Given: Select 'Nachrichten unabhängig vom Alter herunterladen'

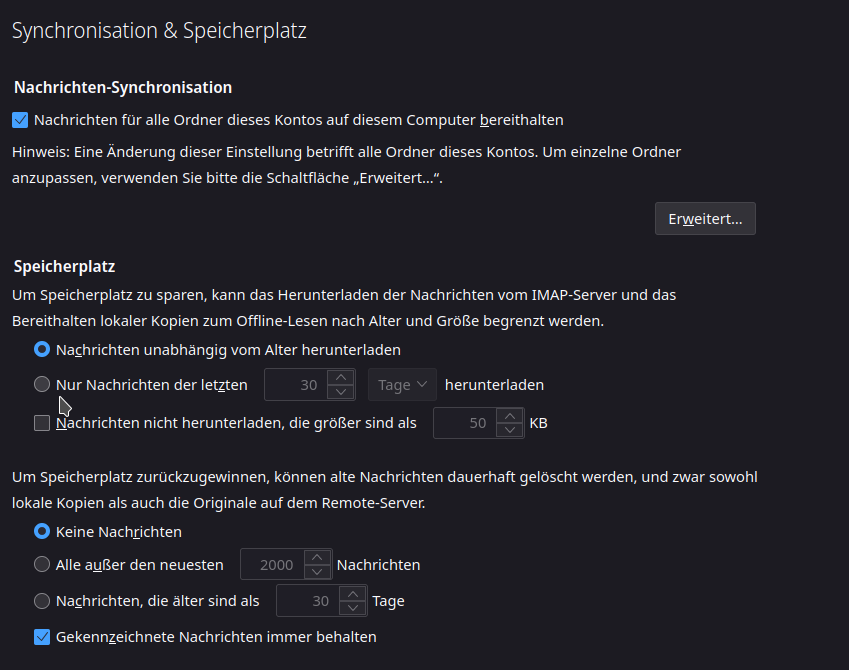Looking at the screenshot, I should tap(42, 349).
